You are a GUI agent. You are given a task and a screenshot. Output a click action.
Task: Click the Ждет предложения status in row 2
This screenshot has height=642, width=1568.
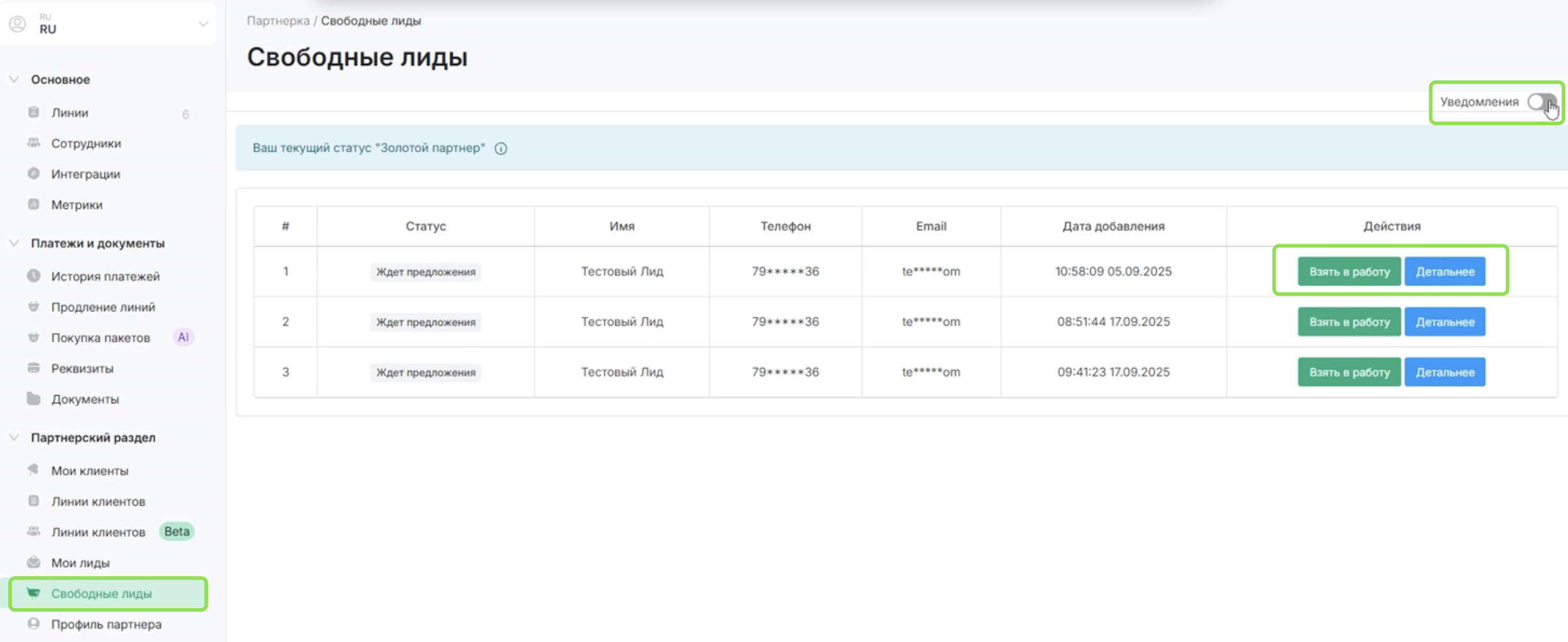pos(426,322)
